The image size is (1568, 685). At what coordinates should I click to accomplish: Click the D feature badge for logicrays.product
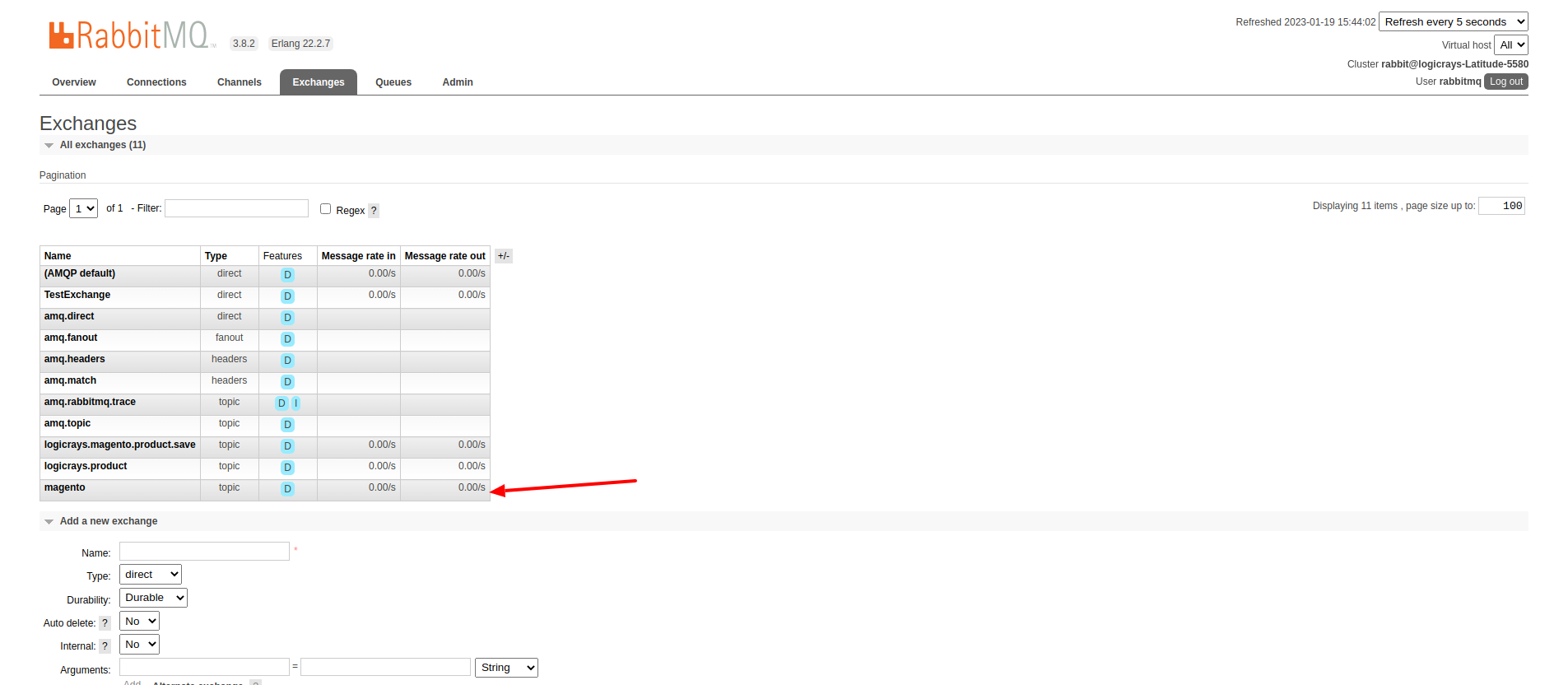click(x=287, y=468)
